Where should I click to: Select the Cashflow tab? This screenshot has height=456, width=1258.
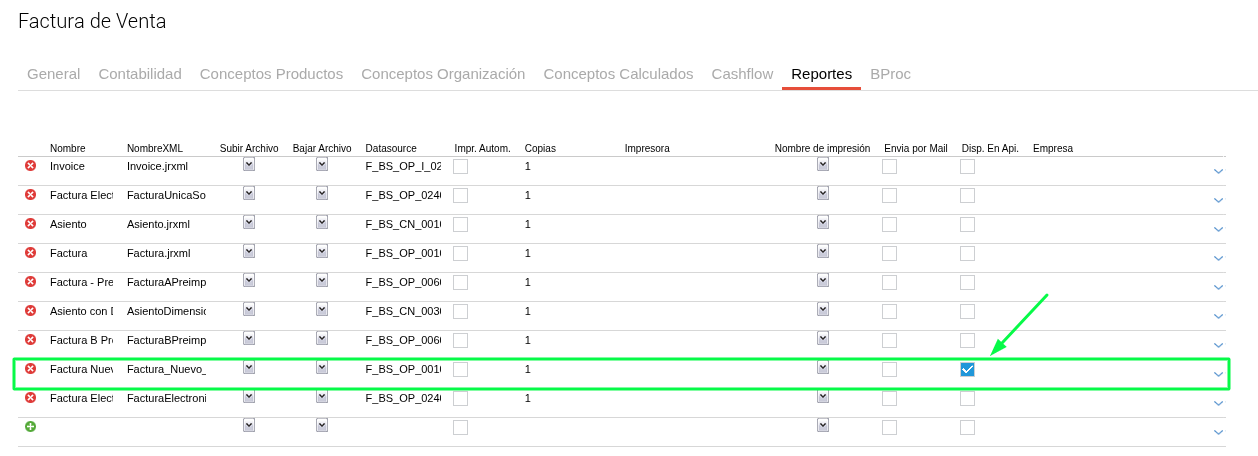(x=742, y=73)
